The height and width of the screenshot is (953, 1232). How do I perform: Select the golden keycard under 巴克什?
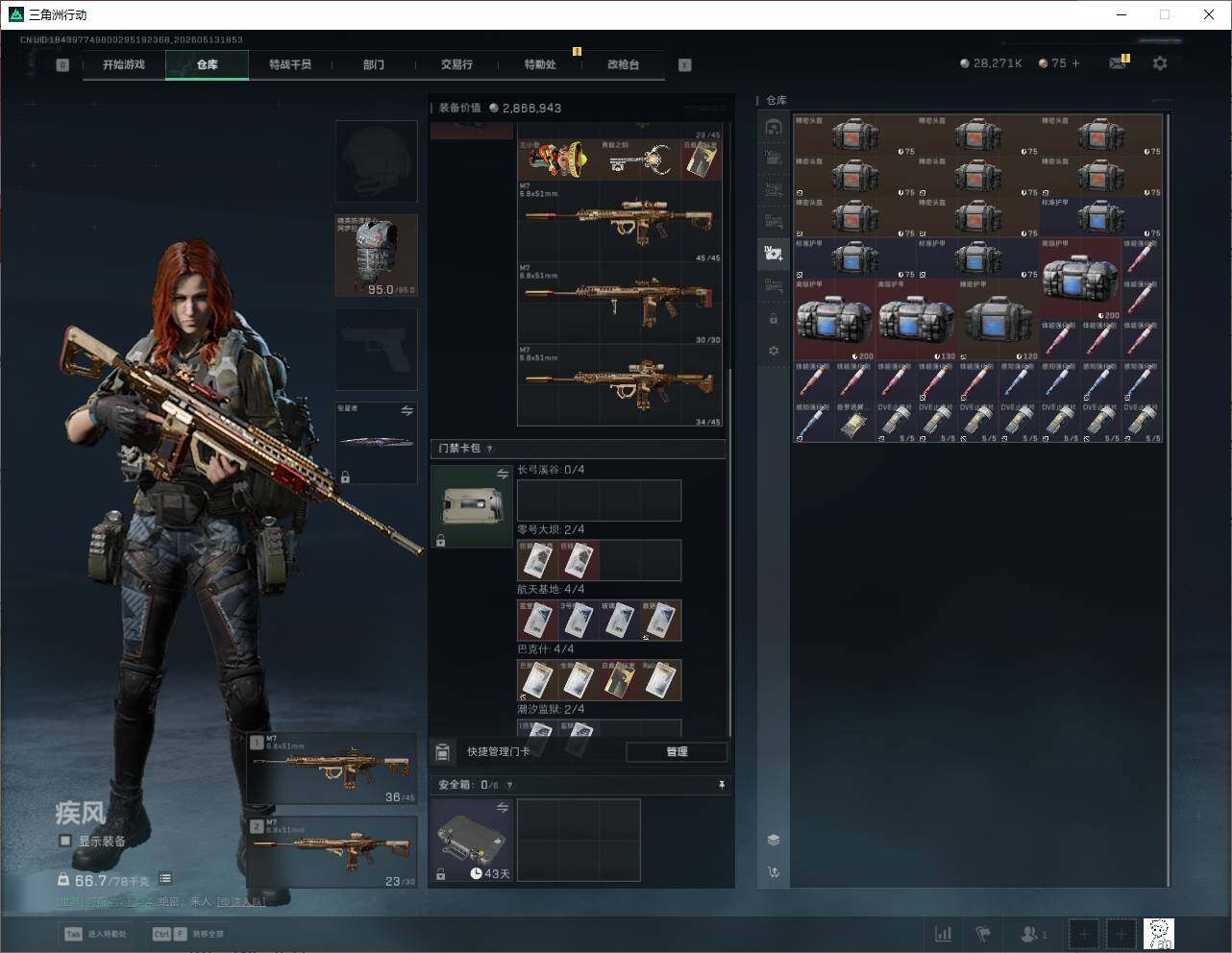coord(619,680)
